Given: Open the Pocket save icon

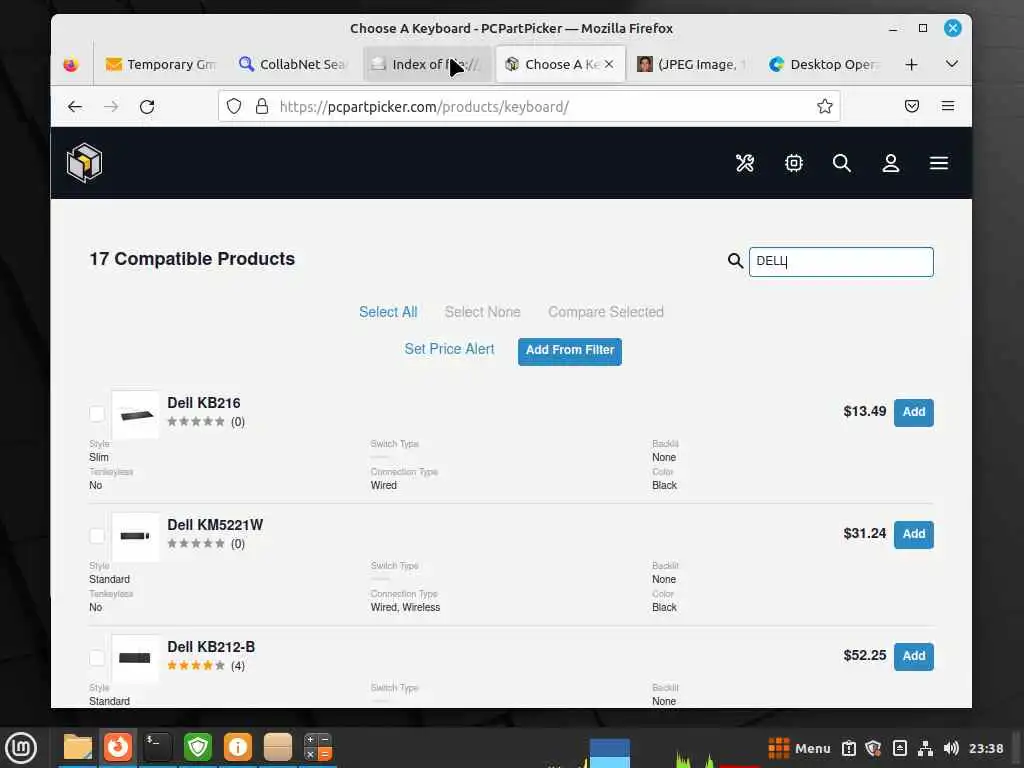Looking at the screenshot, I should pyautogui.click(x=912, y=106).
